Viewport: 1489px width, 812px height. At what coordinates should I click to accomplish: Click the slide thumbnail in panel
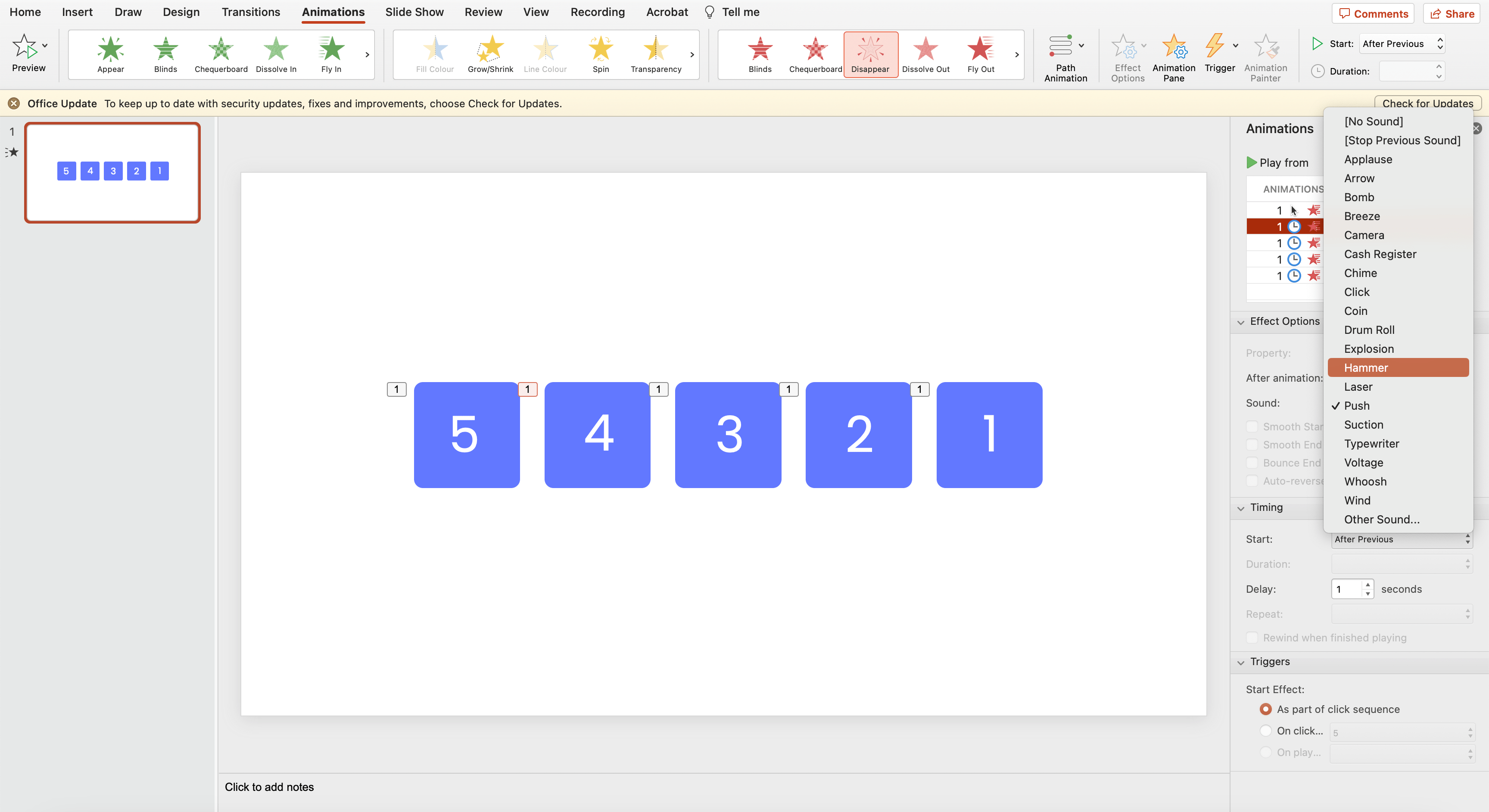point(113,171)
